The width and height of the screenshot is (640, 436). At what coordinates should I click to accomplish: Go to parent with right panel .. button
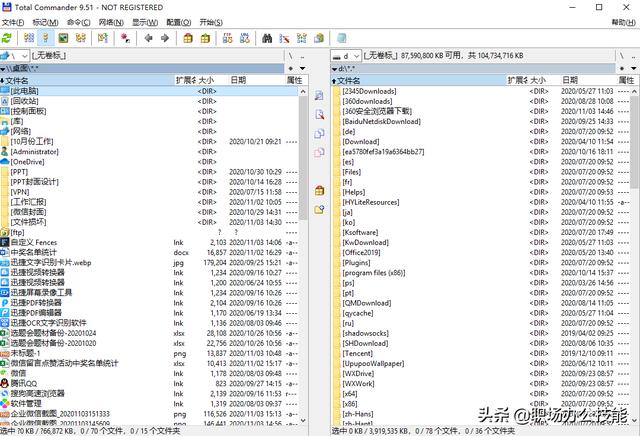pos(633,56)
